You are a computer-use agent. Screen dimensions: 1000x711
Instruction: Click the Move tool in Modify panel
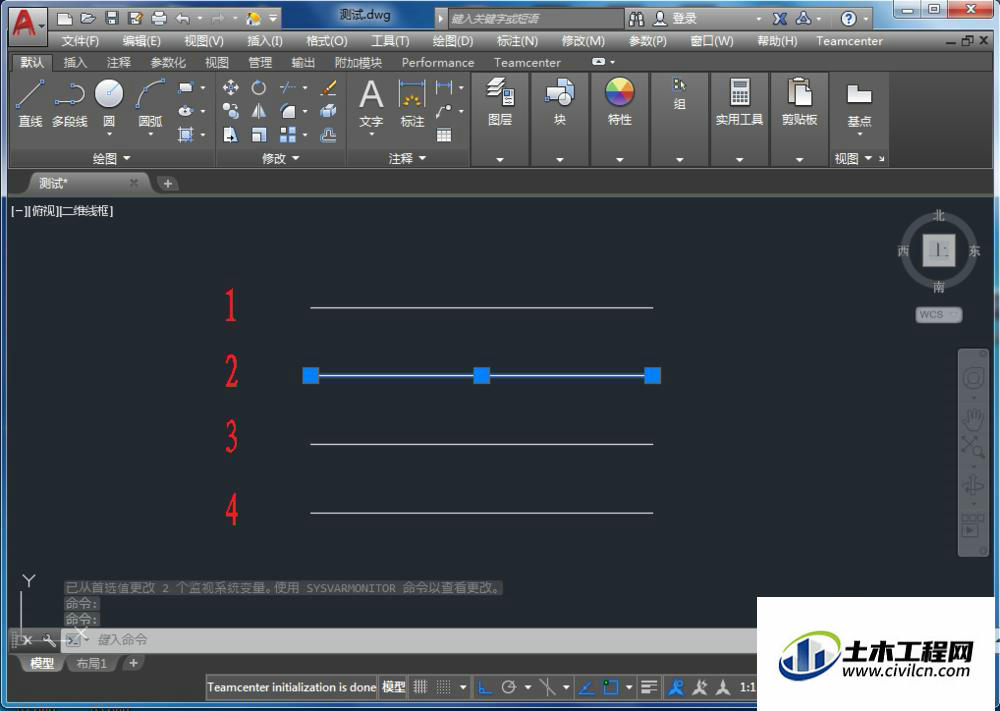point(231,87)
